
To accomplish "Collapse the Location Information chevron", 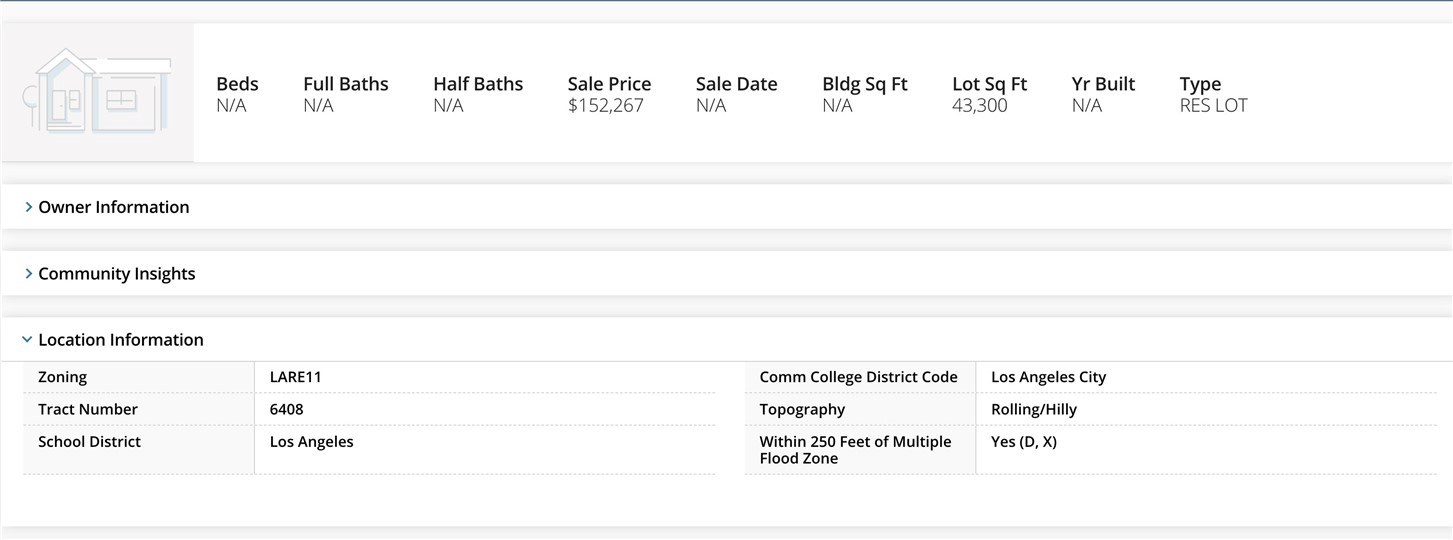I will [x=27, y=340].
